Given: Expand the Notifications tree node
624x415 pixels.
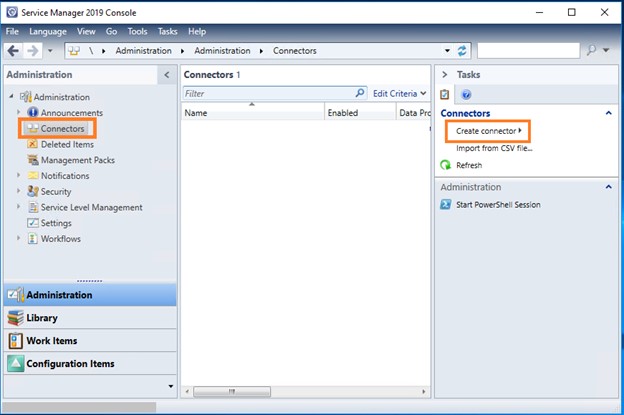Looking at the screenshot, I should 18,175.
